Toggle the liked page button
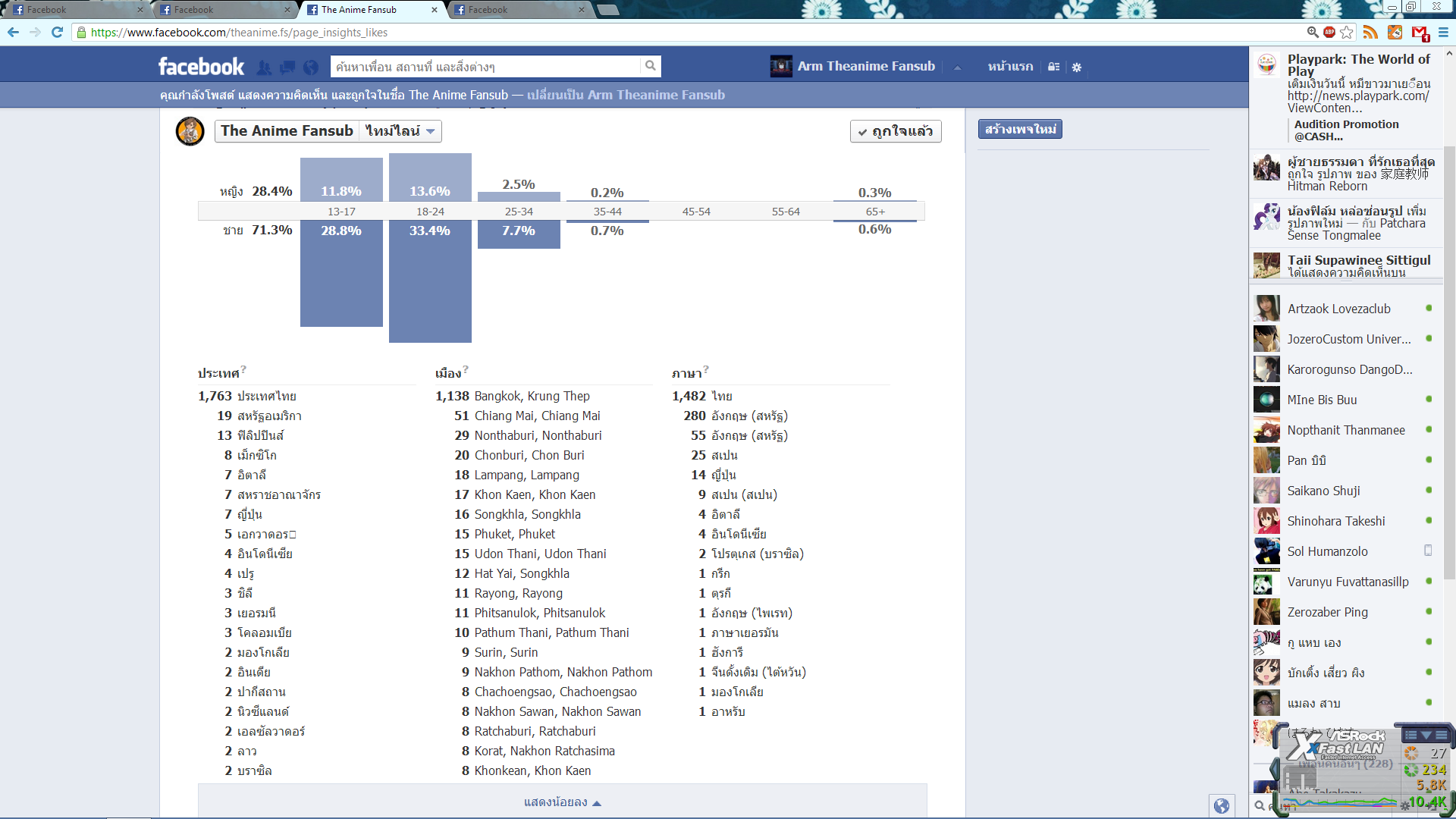The height and width of the screenshot is (819, 1456). [x=896, y=131]
